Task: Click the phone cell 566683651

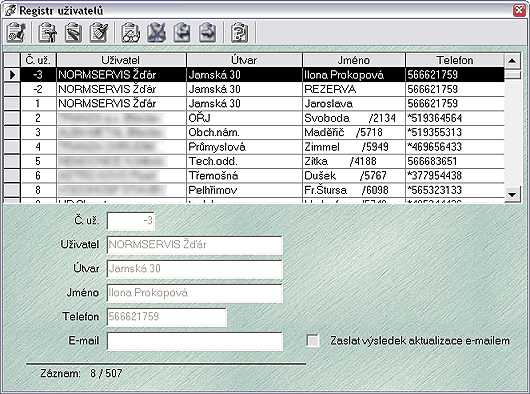Action: click(455, 161)
